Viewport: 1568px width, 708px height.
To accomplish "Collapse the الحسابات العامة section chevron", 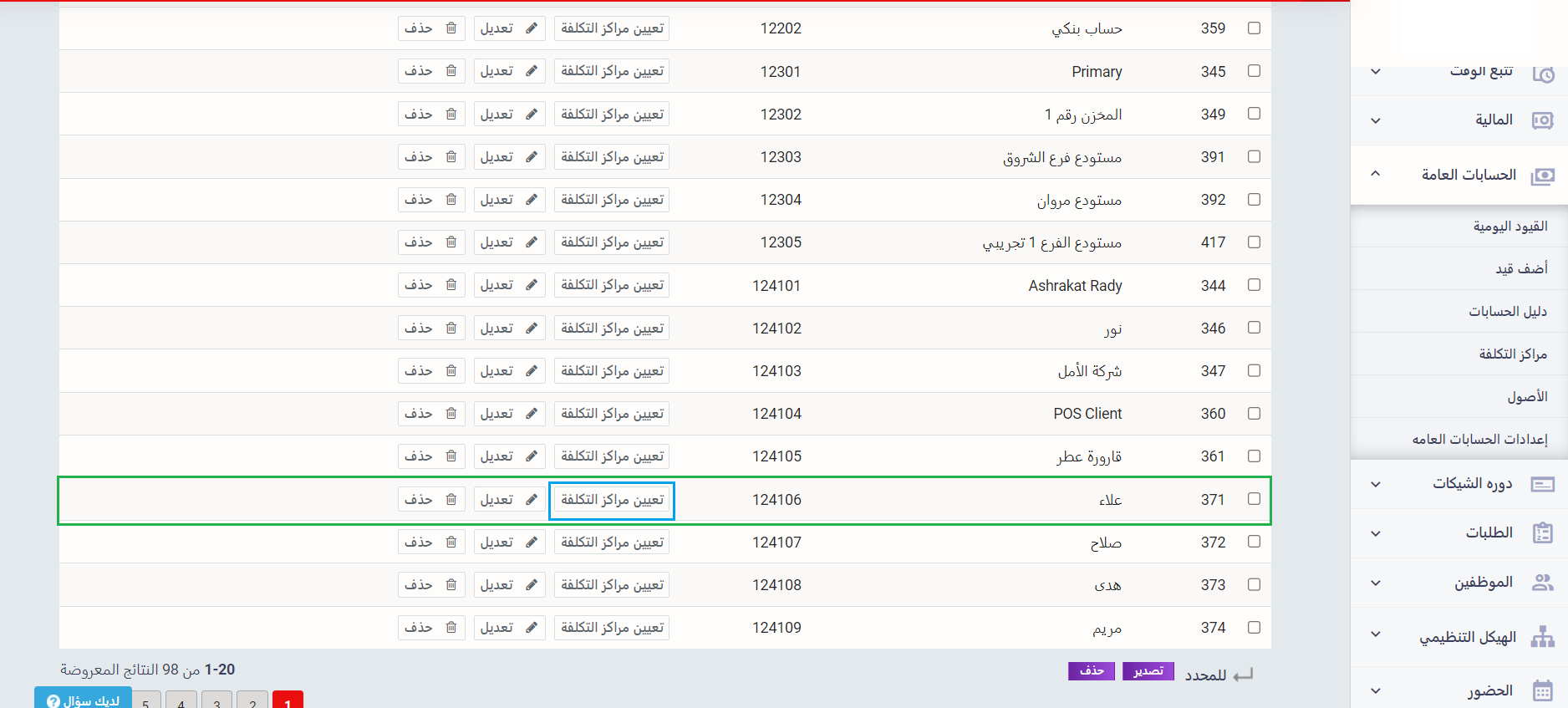I will coord(1376,175).
